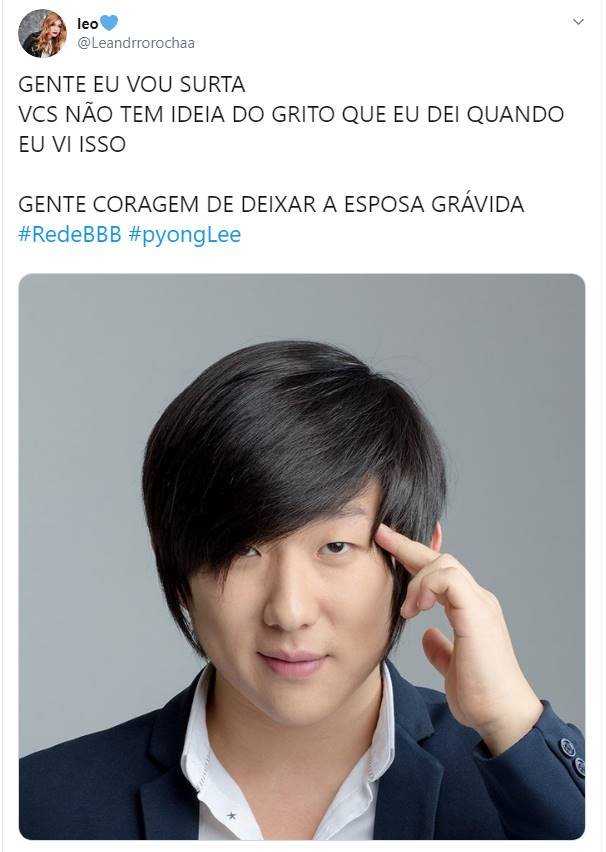Viewport: 606px width, 852px height.
Task: Visit the @Leandrrorochaa handle link
Action: click(136, 43)
